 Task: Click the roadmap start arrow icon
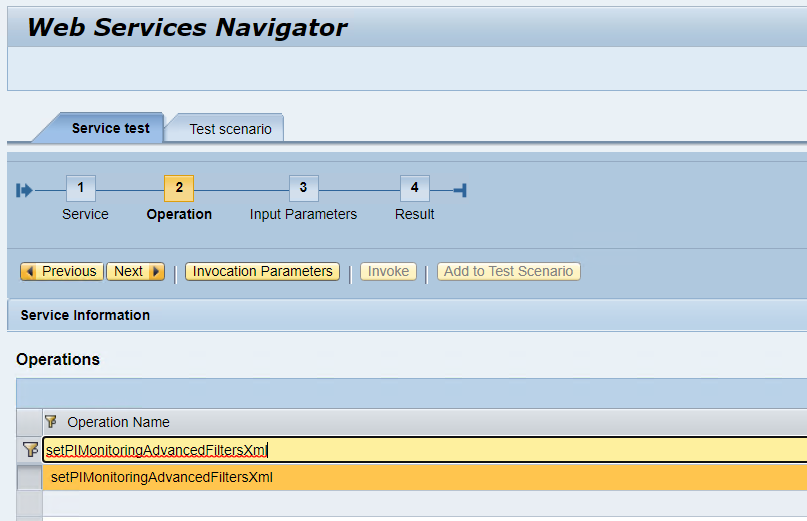point(25,190)
